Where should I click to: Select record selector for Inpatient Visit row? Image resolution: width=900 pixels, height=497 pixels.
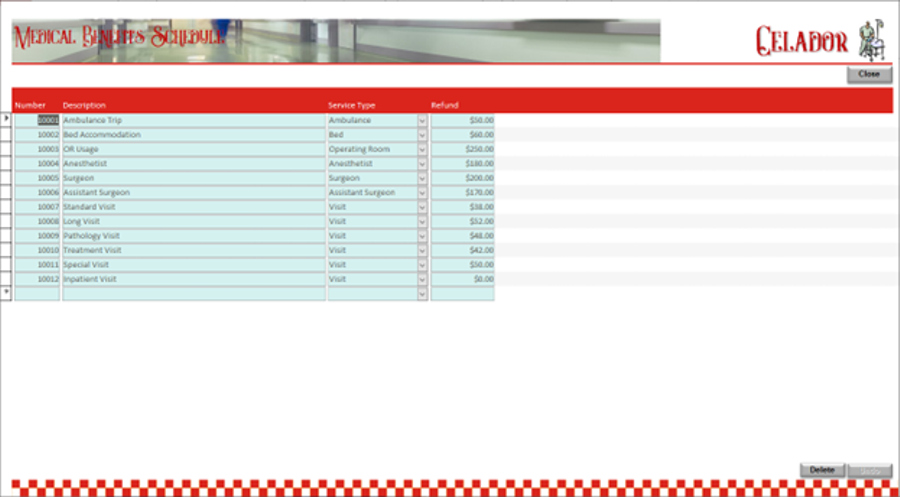tap(6, 279)
